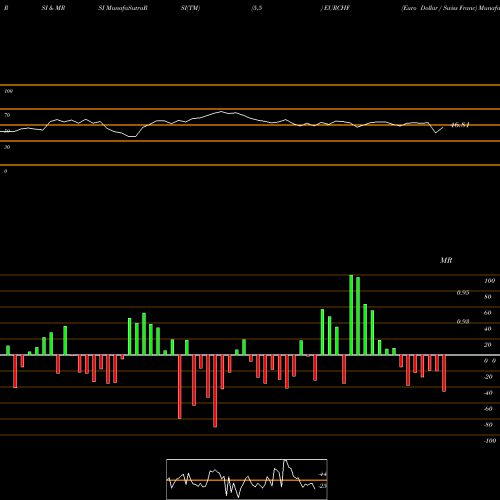The image size is (500, 500).
Task: Click the RSI axis label 100 on the left
Action: click(x=8, y=91)
